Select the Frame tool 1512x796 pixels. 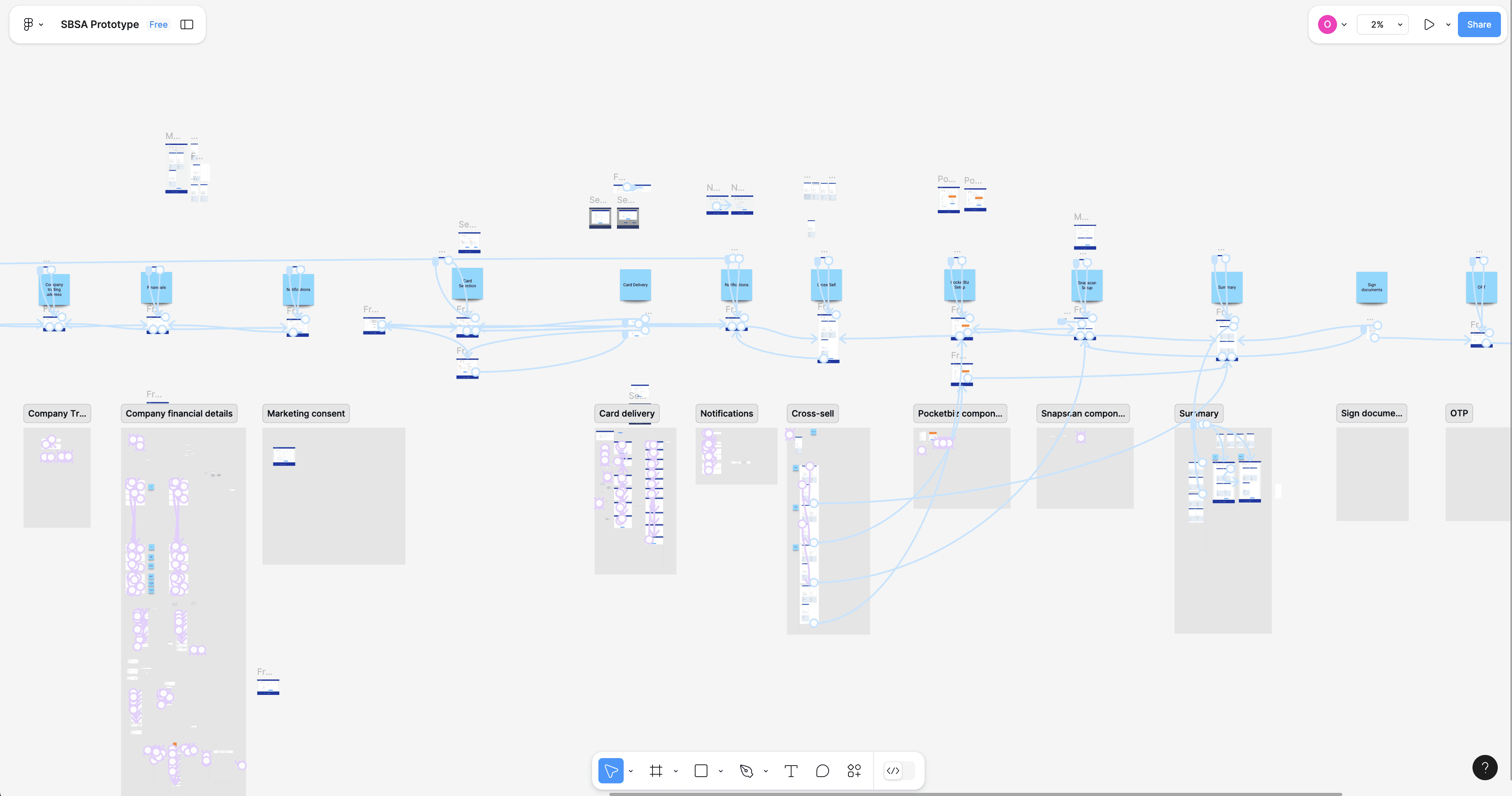click(x=656, y=771)
